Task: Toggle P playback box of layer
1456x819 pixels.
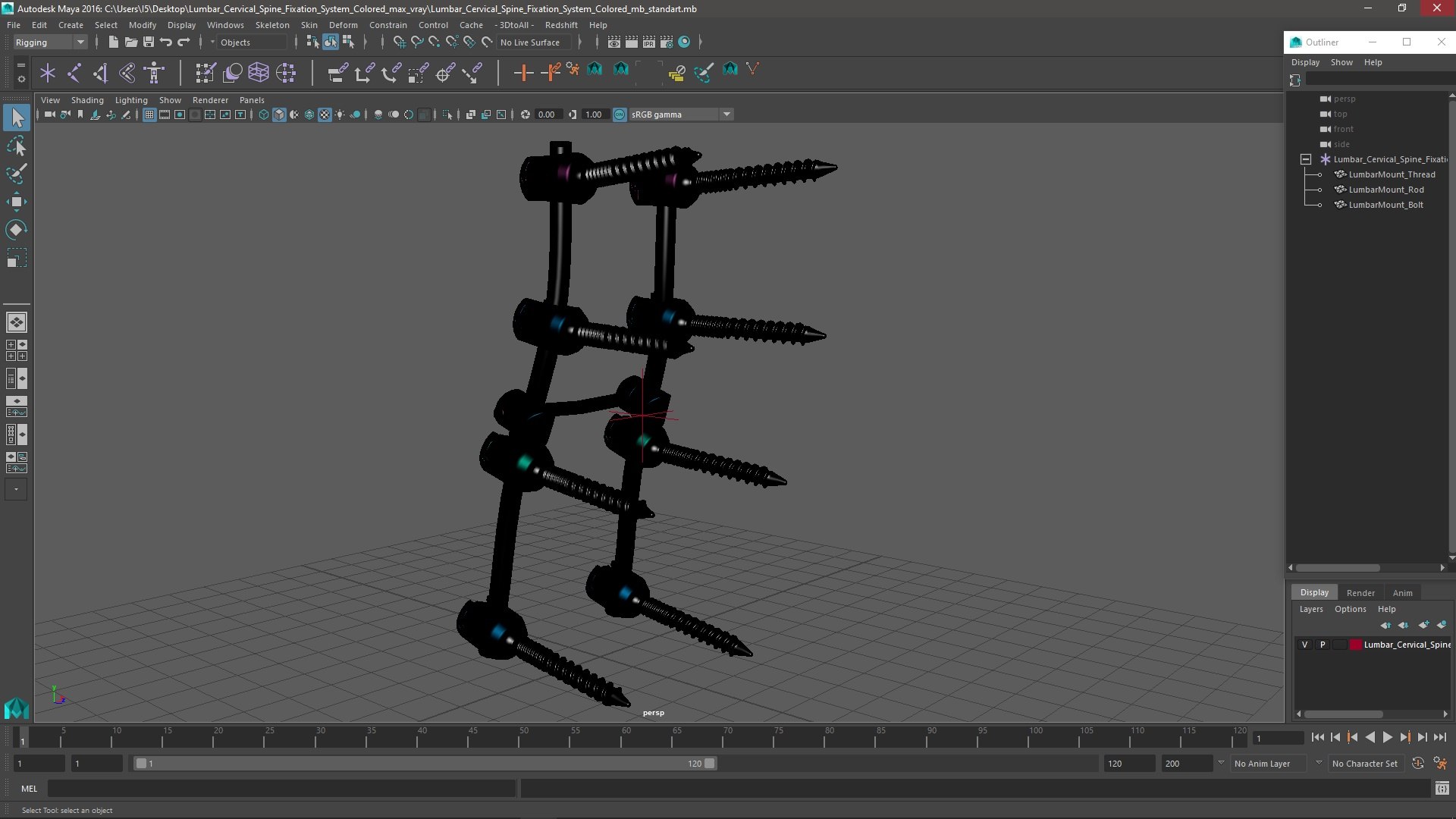Action: (1323, 645)
